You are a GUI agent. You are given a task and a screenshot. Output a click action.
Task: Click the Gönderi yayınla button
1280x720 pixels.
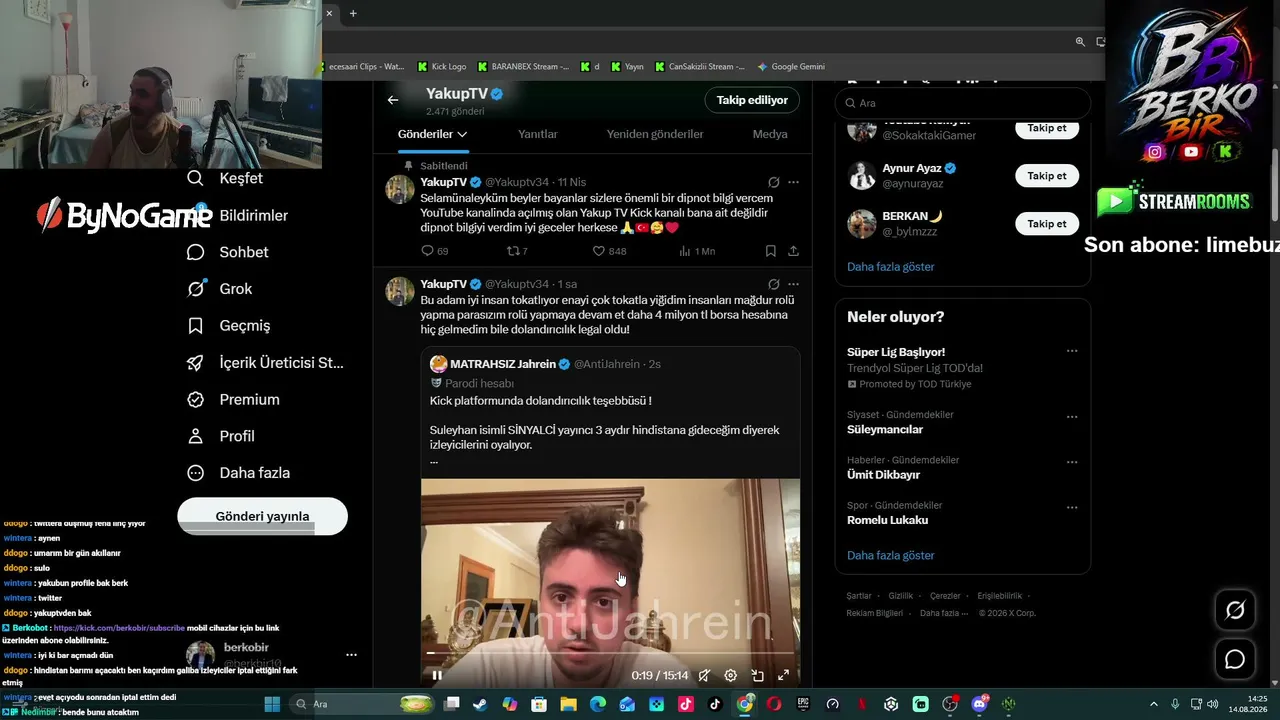262,516
